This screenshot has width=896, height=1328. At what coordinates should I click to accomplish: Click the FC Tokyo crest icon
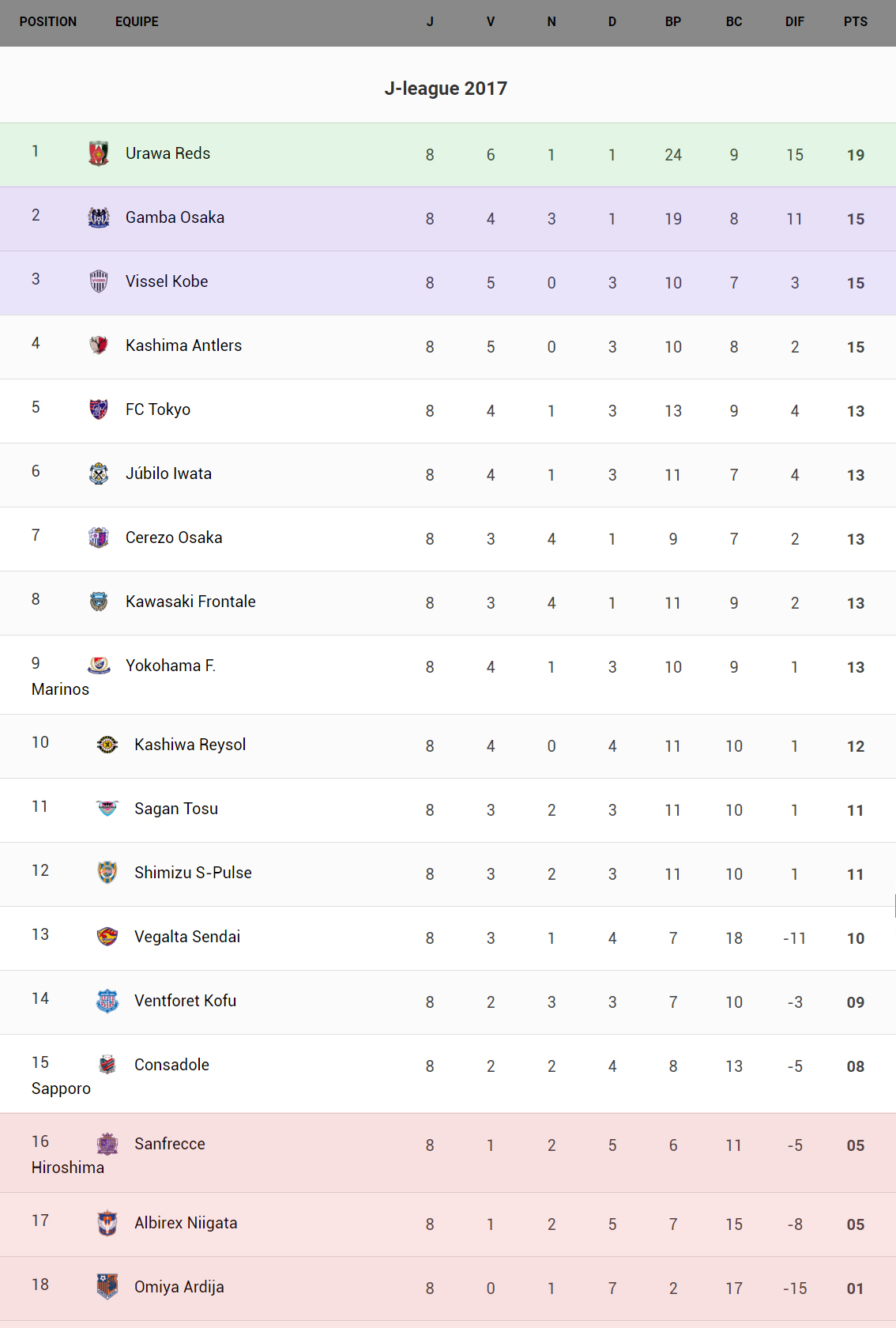[x=99, y=409]
